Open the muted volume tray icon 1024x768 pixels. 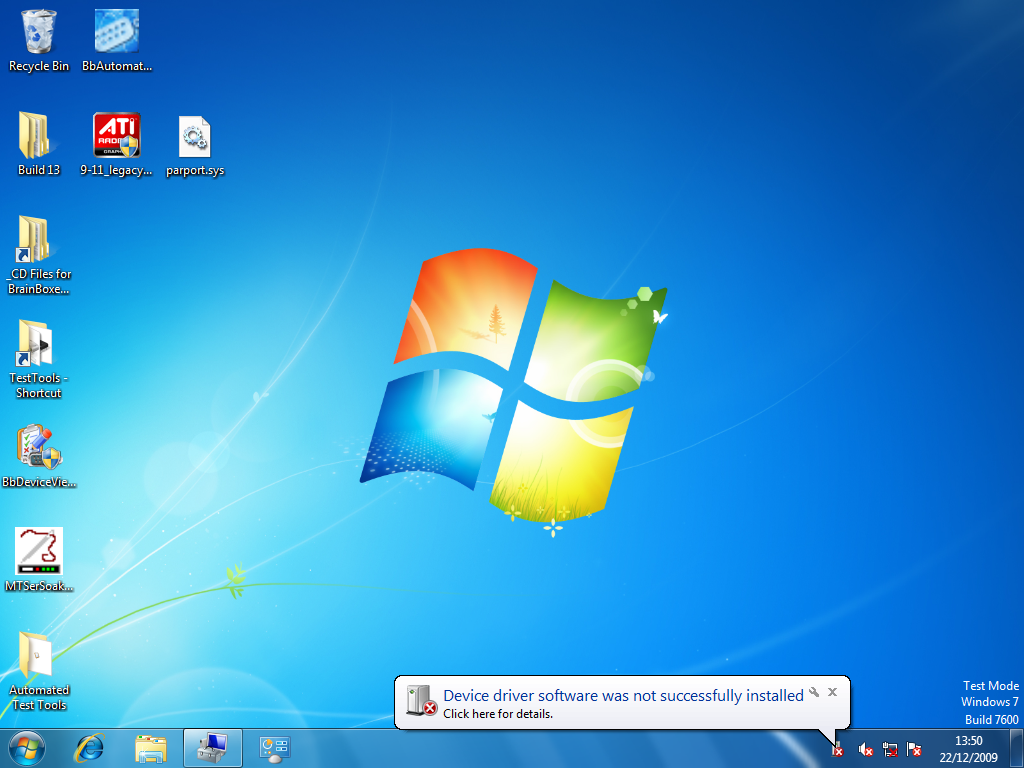click(864, 749)
